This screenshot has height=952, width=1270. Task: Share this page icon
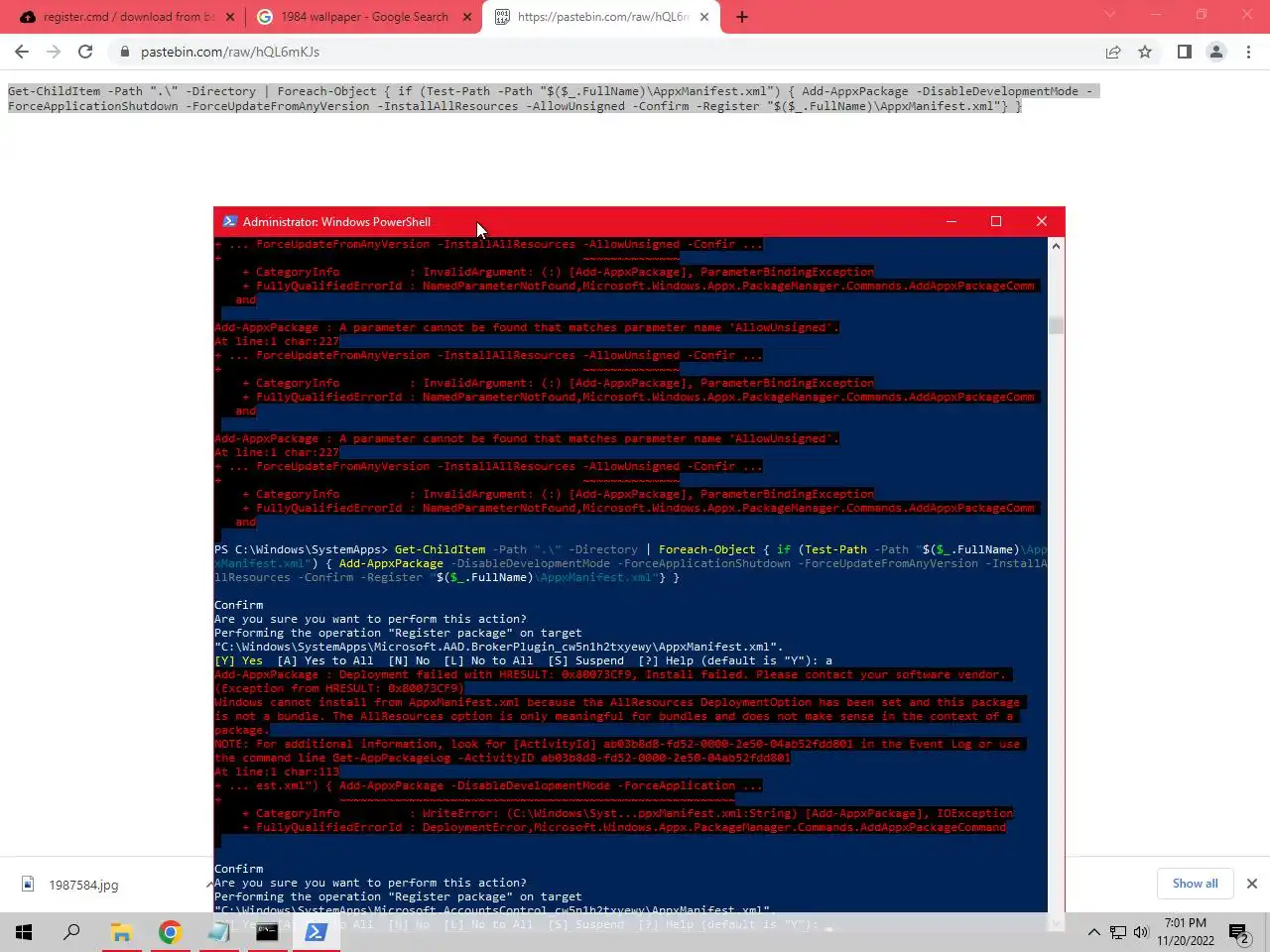1113,52
